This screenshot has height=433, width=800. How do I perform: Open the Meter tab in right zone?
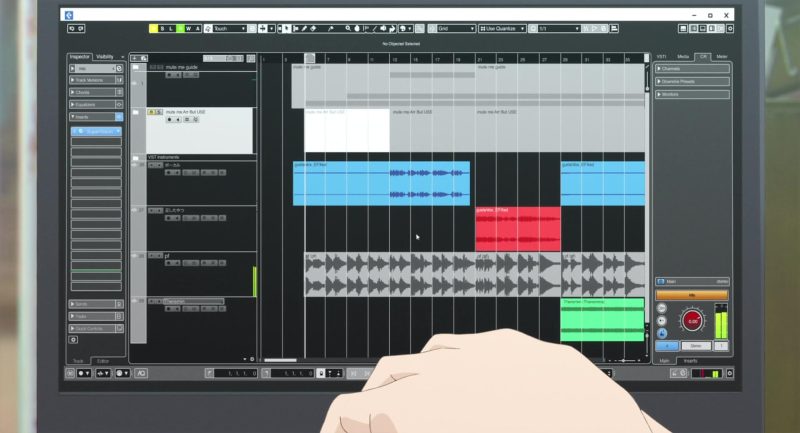(x=721, y=57)
